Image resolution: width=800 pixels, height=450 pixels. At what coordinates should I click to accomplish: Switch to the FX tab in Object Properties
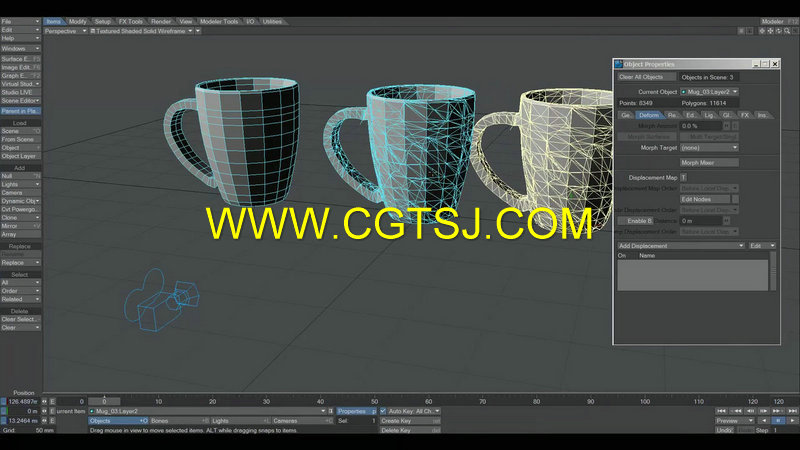click(745, 115)
